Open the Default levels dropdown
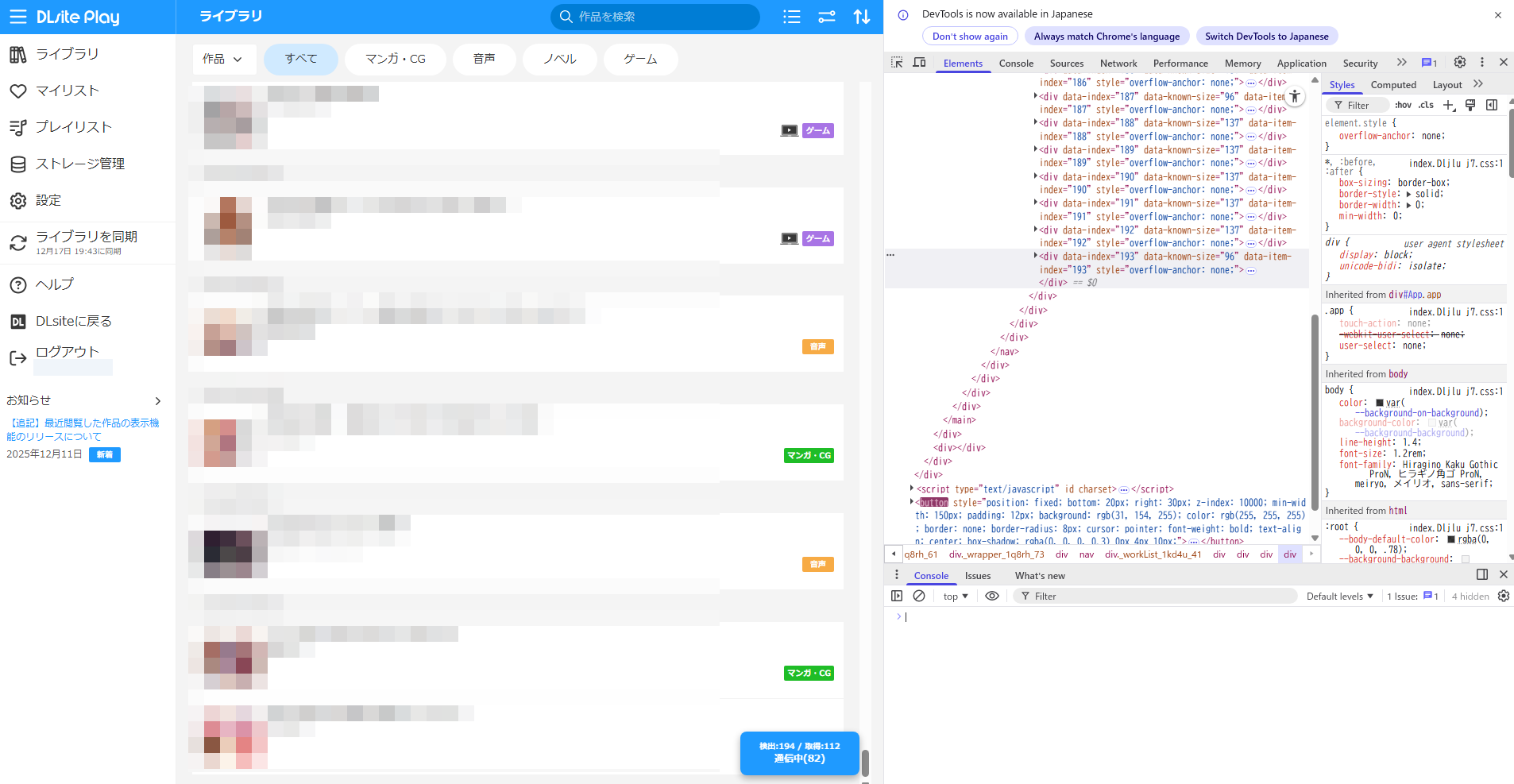Viewport: 1514px width, 784px height. (x=1339, y=596)
